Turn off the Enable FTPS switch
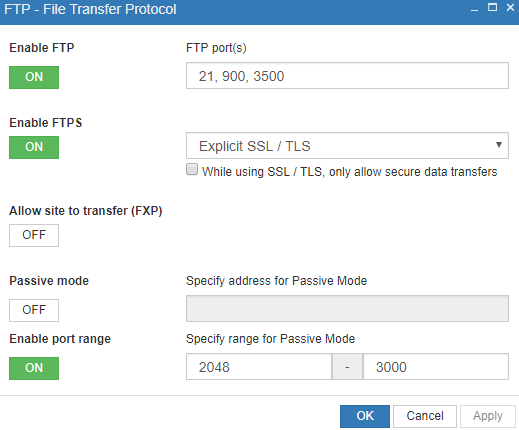 click(x=34, y=147)
